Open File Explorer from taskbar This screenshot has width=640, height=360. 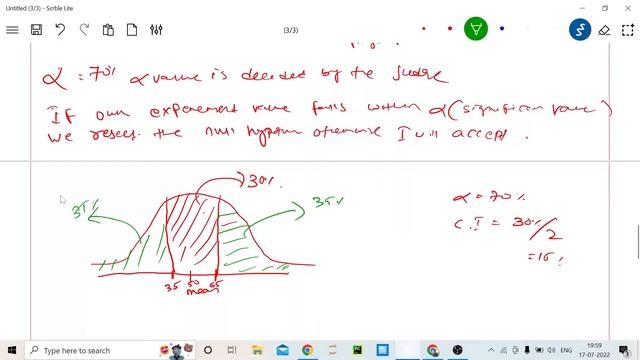pyautogui.click(x=257, y=350)
